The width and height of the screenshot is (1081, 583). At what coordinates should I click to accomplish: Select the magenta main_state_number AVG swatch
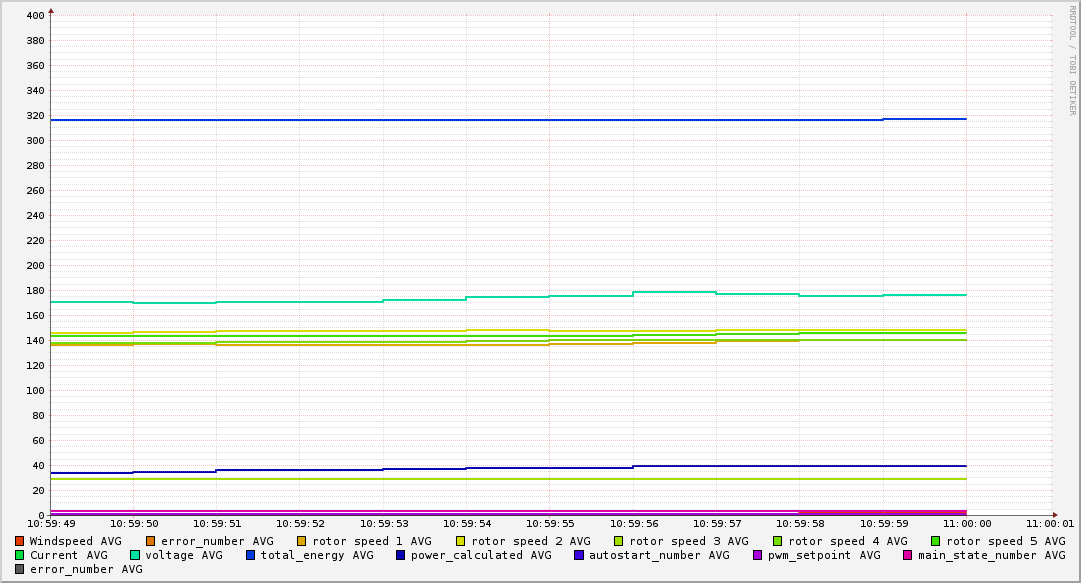tap(908, 555)
